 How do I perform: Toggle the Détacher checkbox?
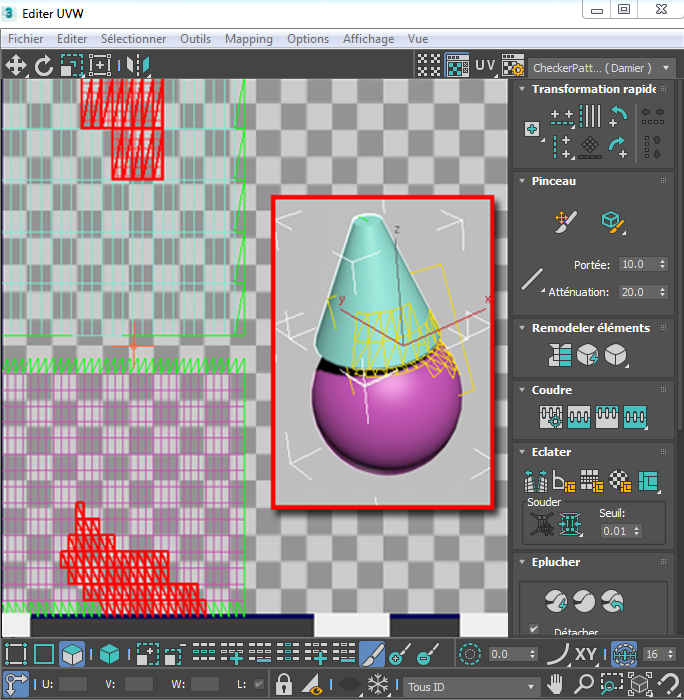point(532,629)
